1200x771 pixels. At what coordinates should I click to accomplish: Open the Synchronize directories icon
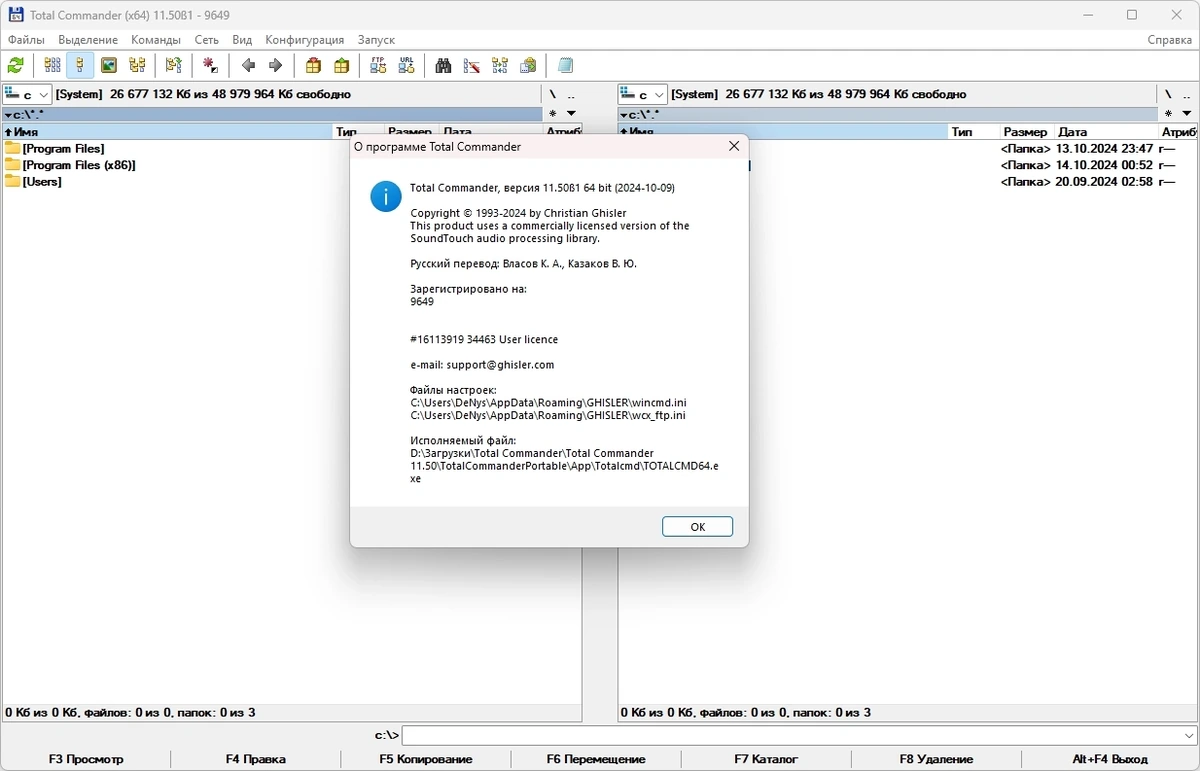click(499, 66)
